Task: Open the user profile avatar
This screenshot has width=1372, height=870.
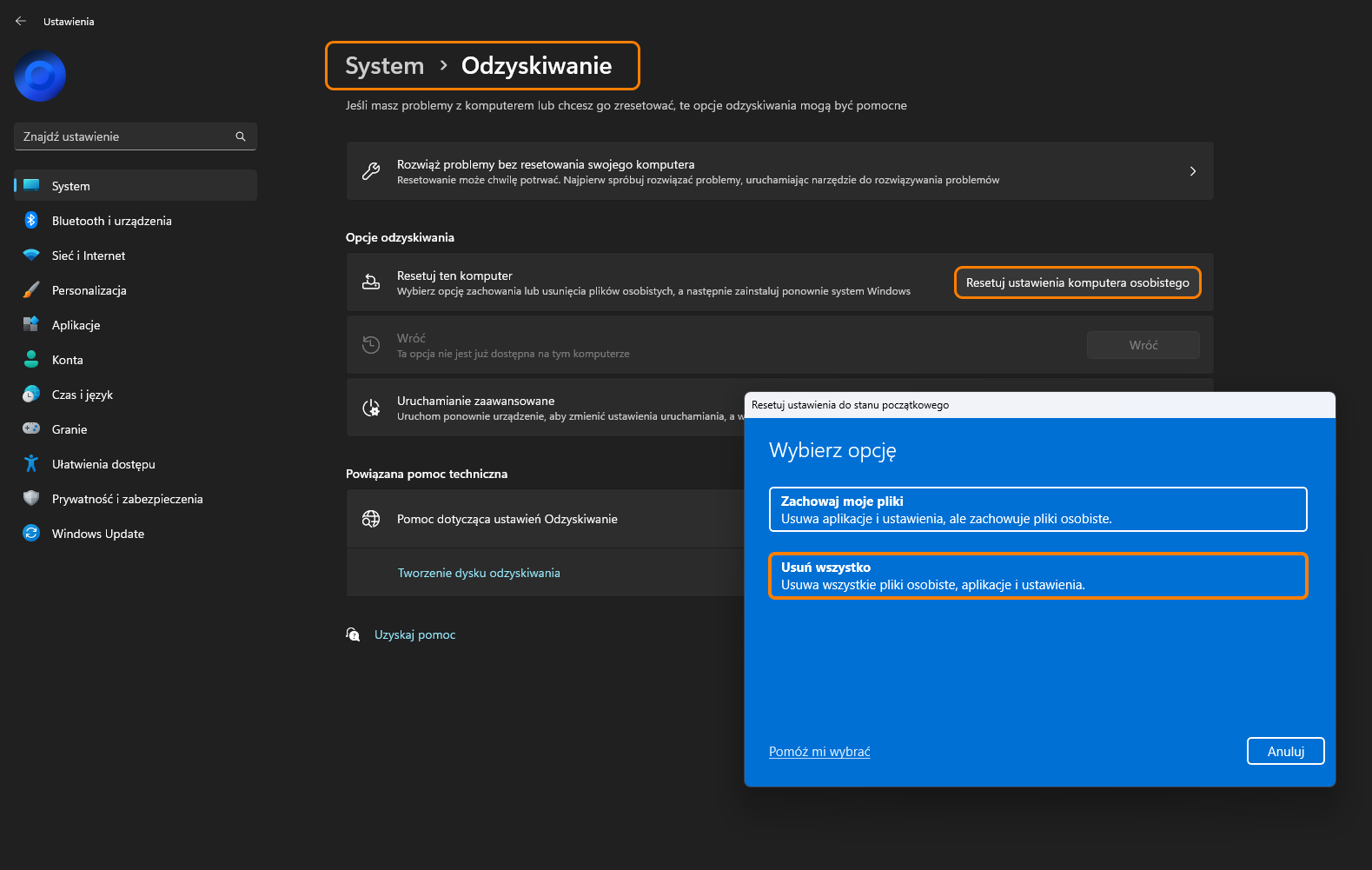Action: [x=40, y=76]
